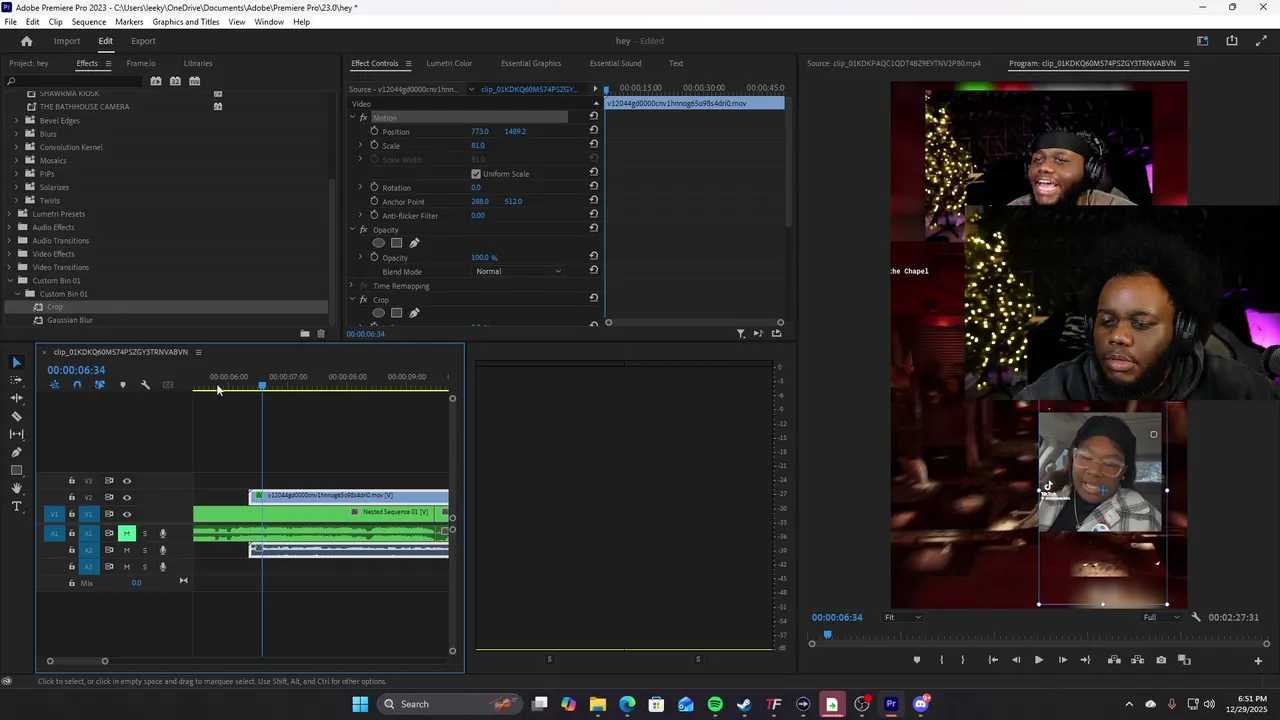Open the Markers menu

(129, 22)
